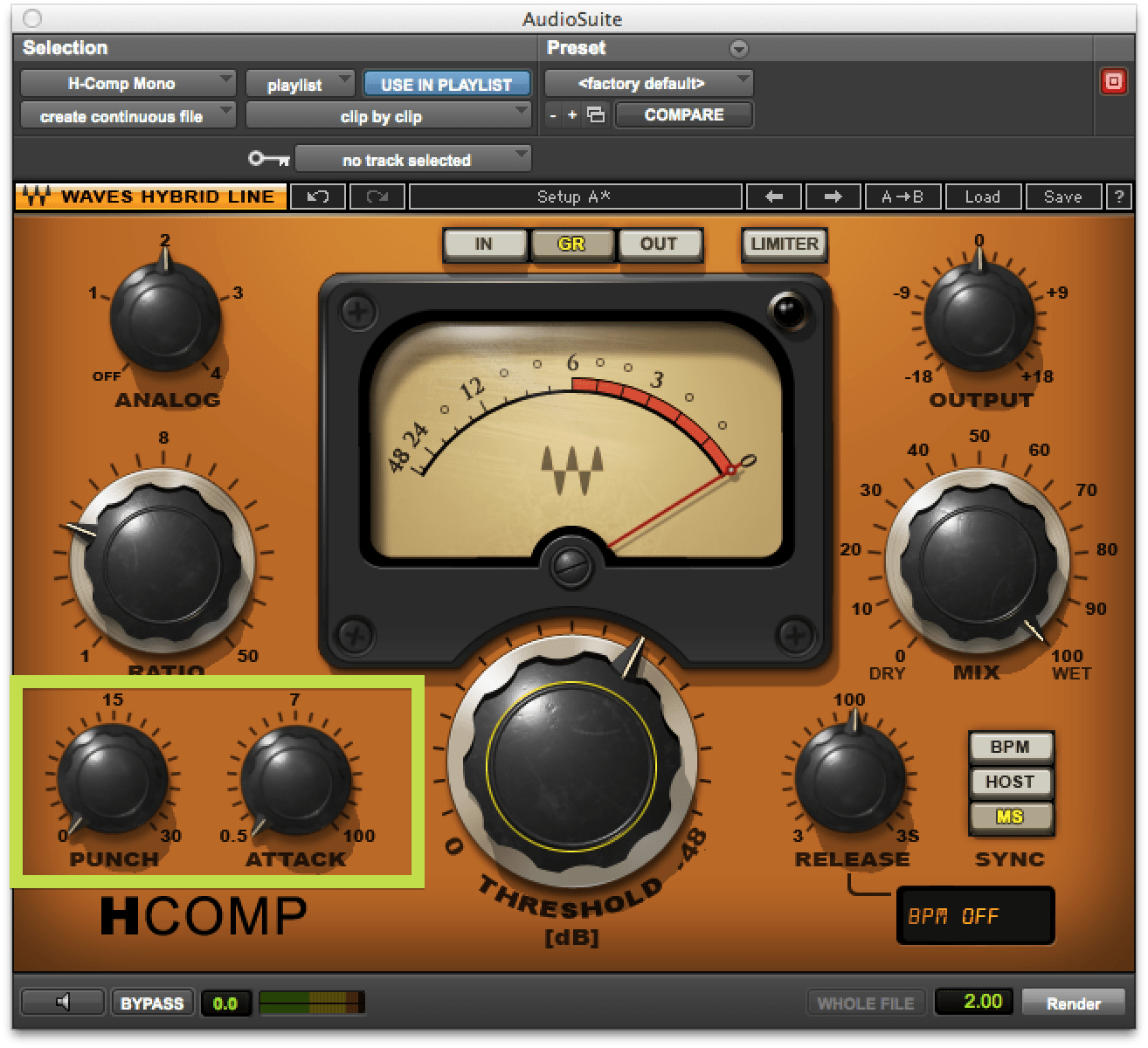Viewport: 1148px width, 1048px height.
Task: Click the 2.00 handle length field
Action: [974, 1002]
